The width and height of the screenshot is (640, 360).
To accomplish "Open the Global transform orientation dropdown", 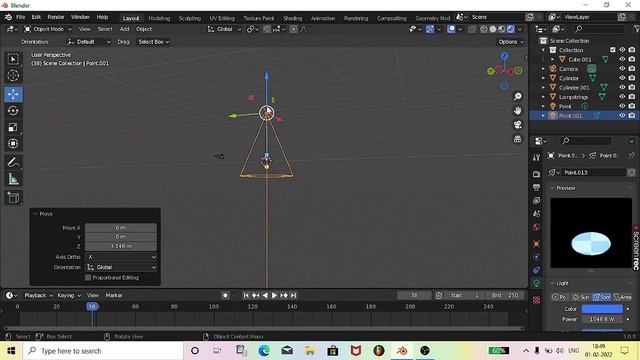I will pos(224,29).
